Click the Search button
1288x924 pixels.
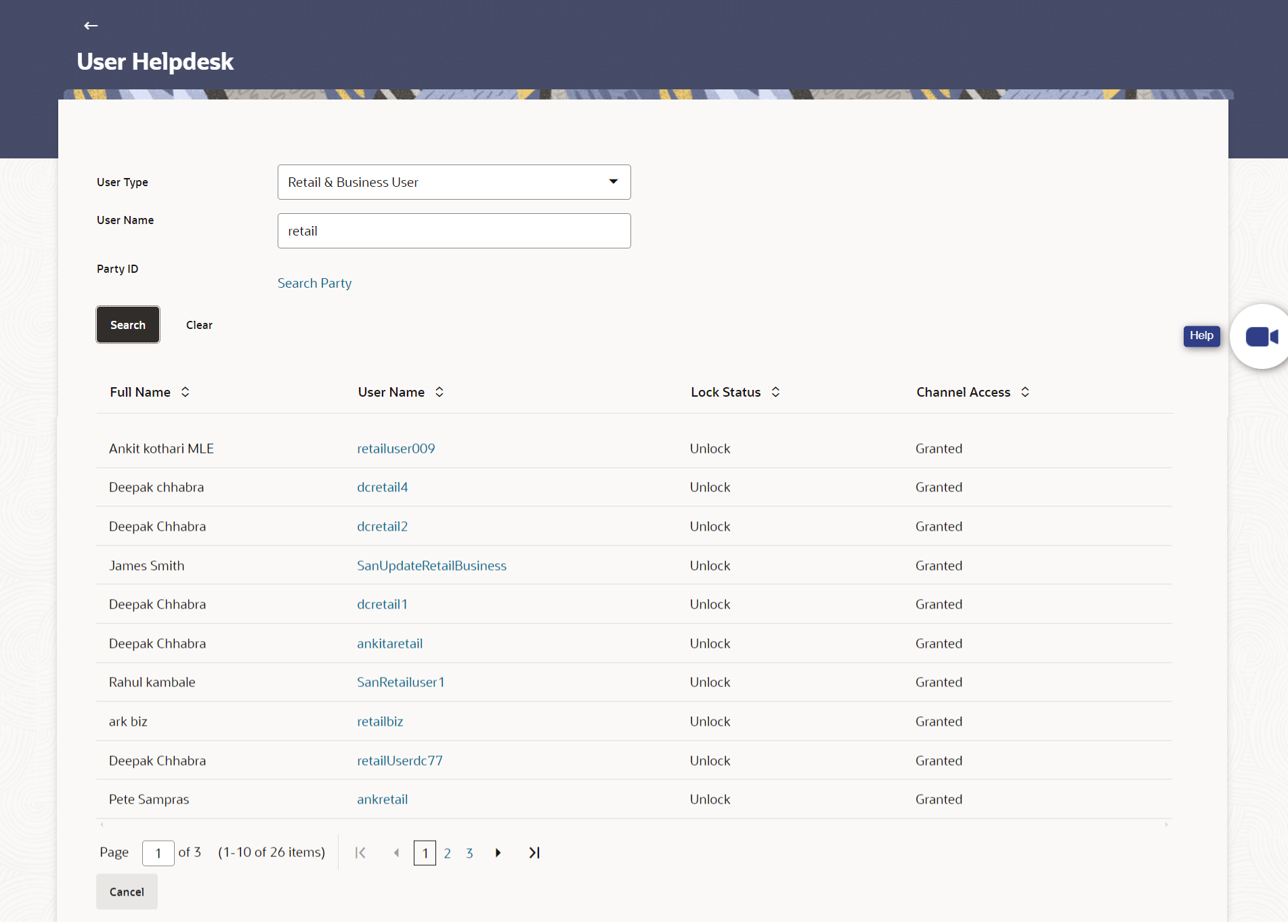tap(128, 325)
